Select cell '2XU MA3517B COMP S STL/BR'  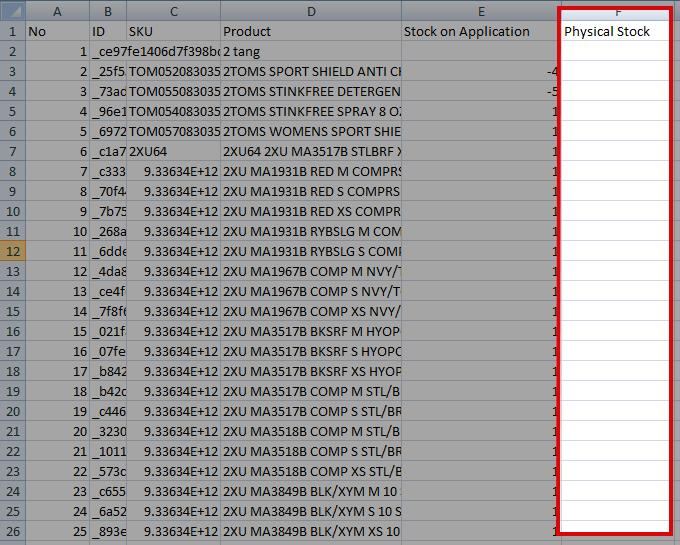coord(311,411)
